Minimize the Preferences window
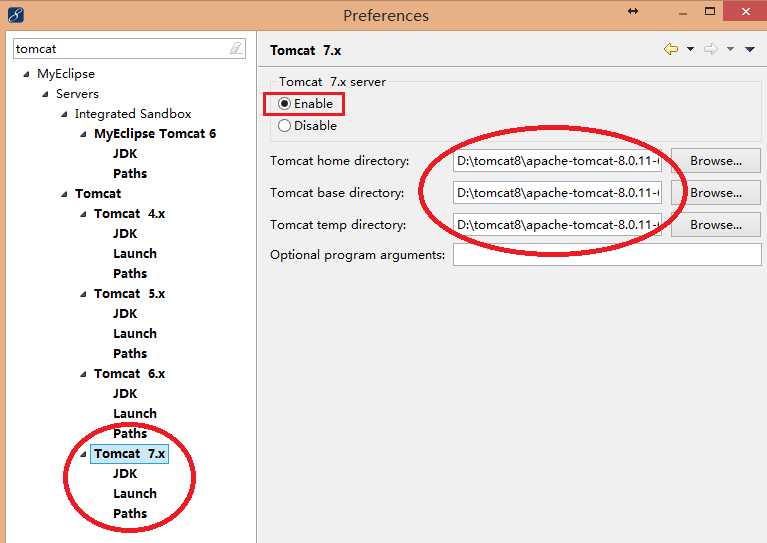Viewport: 767px width, 543px height. point(683,14)
